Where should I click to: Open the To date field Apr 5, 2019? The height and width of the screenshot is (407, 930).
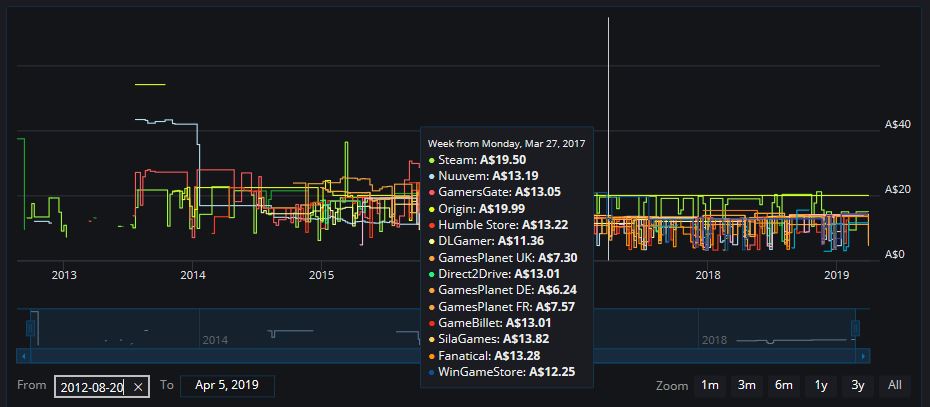pyautogui.click(x=227, y=385)
